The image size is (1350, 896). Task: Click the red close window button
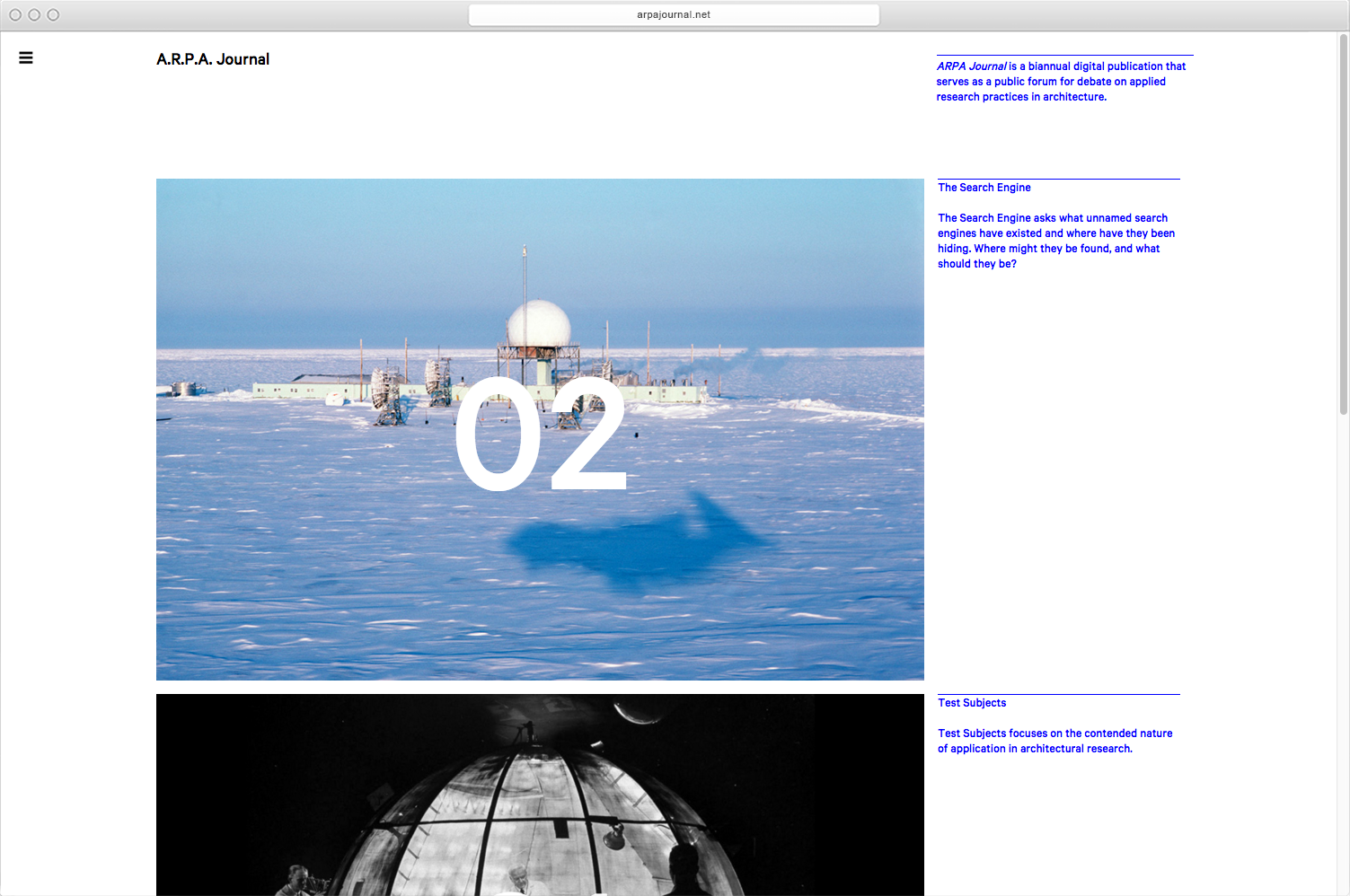(15, 14)
